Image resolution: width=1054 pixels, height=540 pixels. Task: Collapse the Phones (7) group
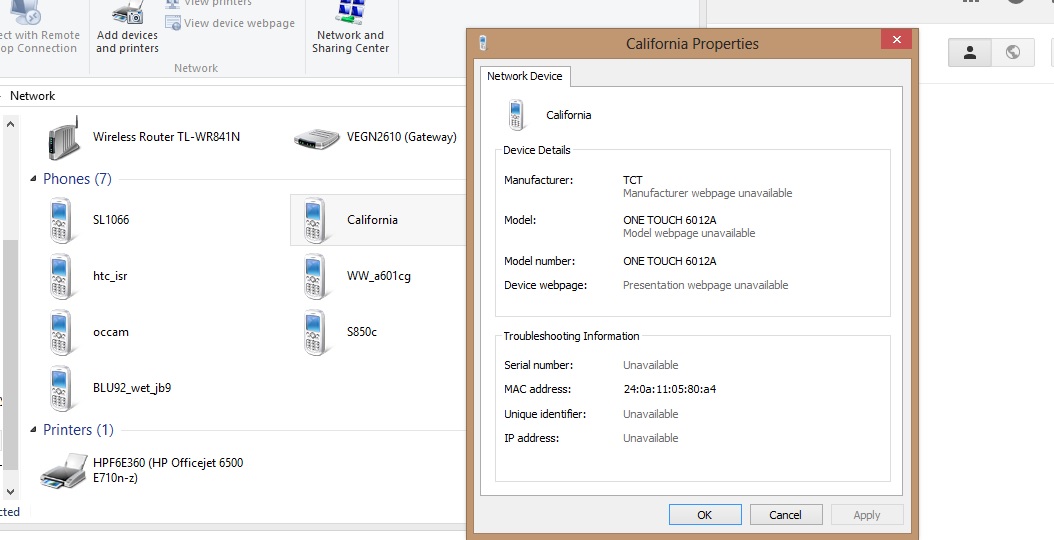34,179
